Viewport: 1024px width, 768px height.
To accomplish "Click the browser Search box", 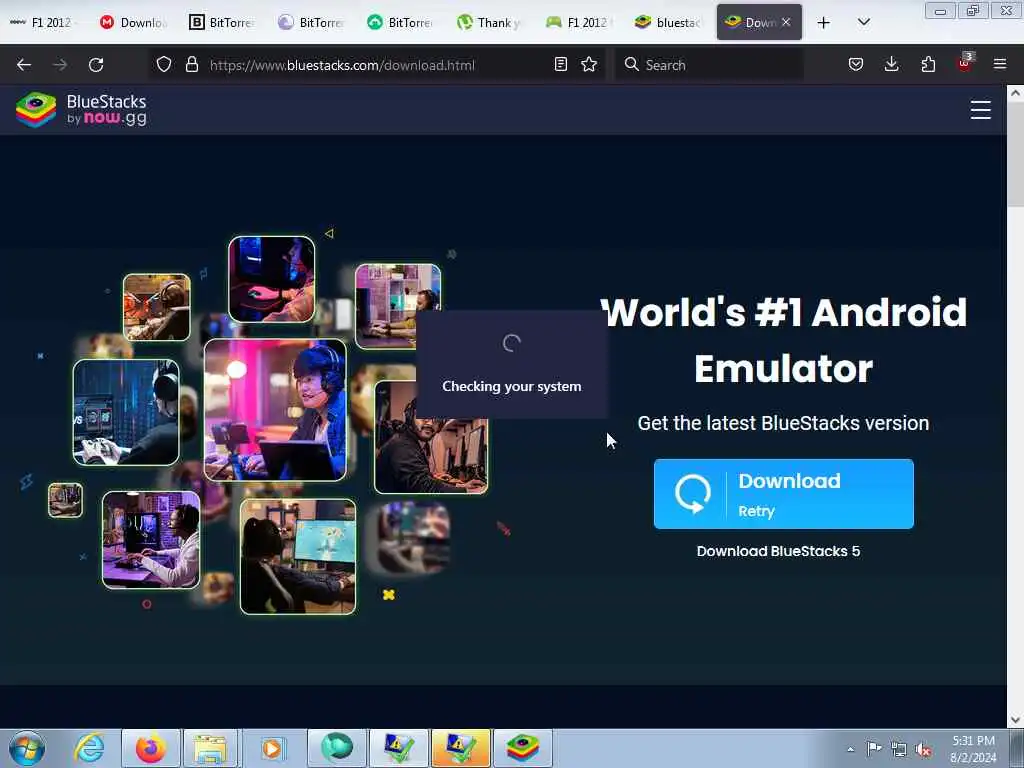I will point(709,65).
